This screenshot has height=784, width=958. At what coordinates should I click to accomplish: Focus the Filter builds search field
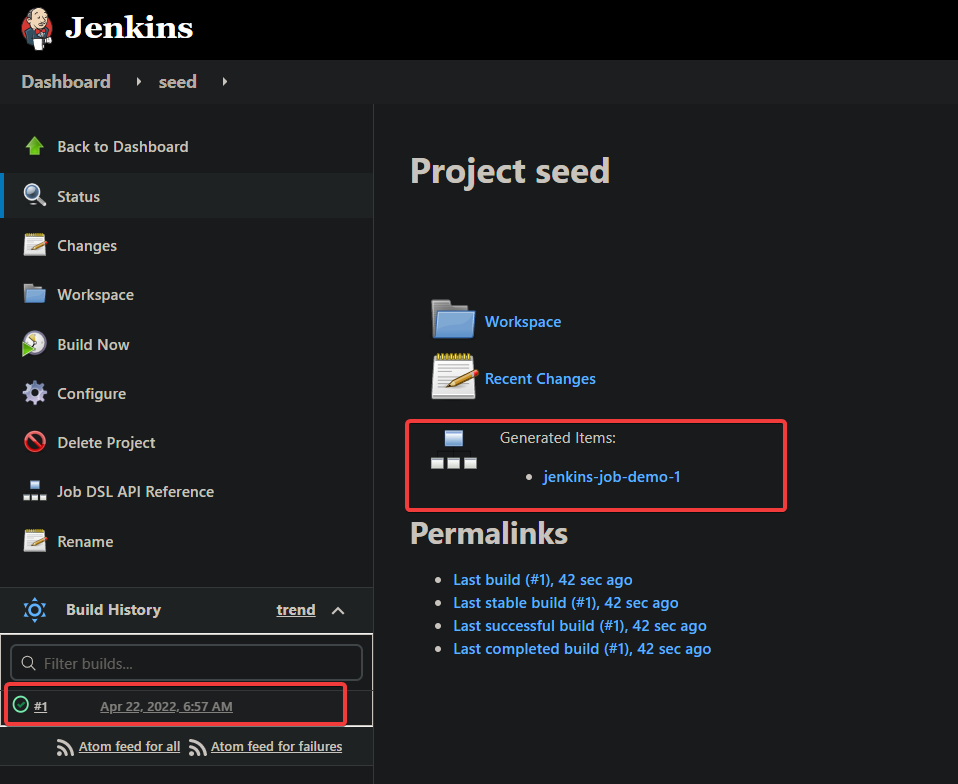pos(186,663)
